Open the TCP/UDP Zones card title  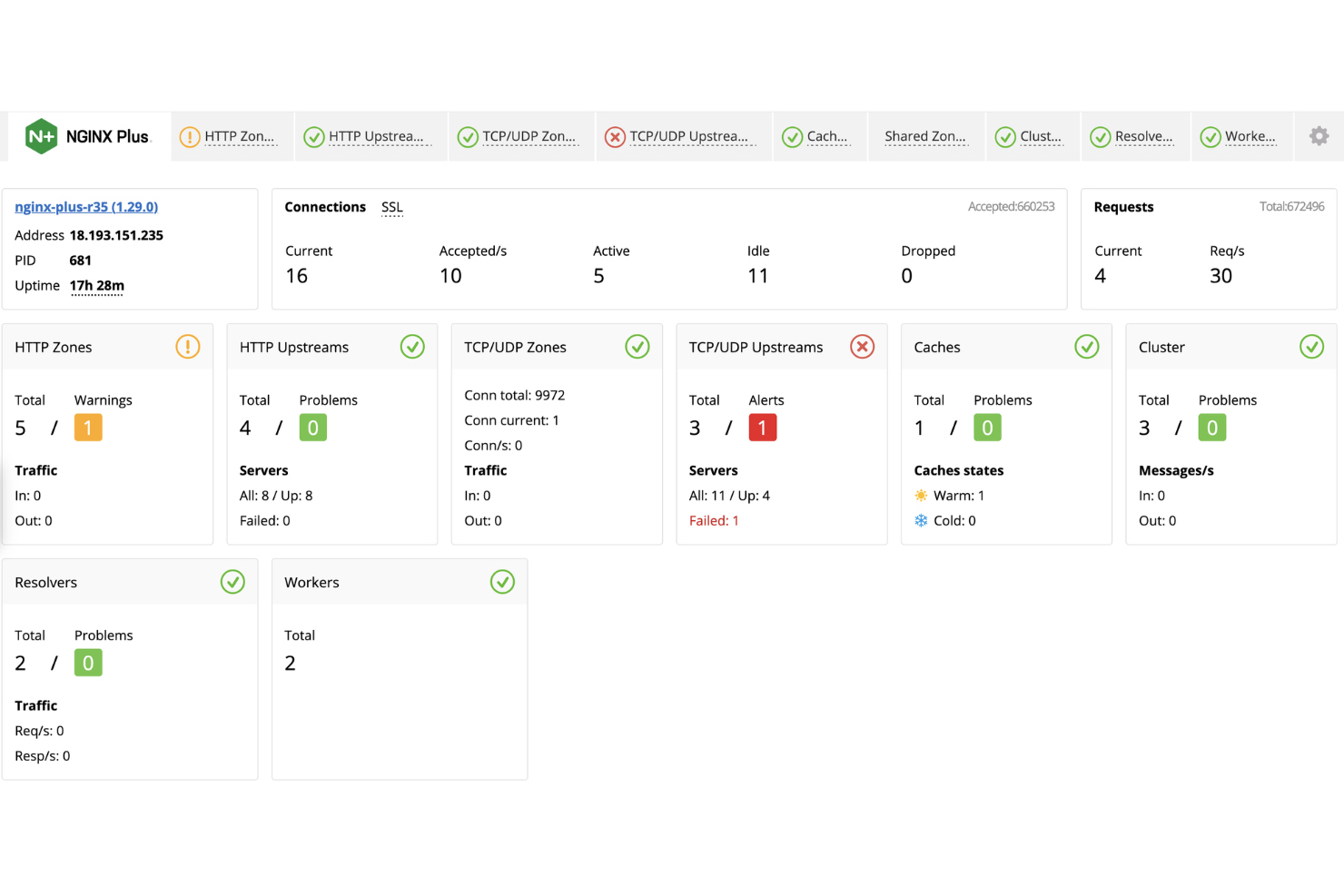515,348
